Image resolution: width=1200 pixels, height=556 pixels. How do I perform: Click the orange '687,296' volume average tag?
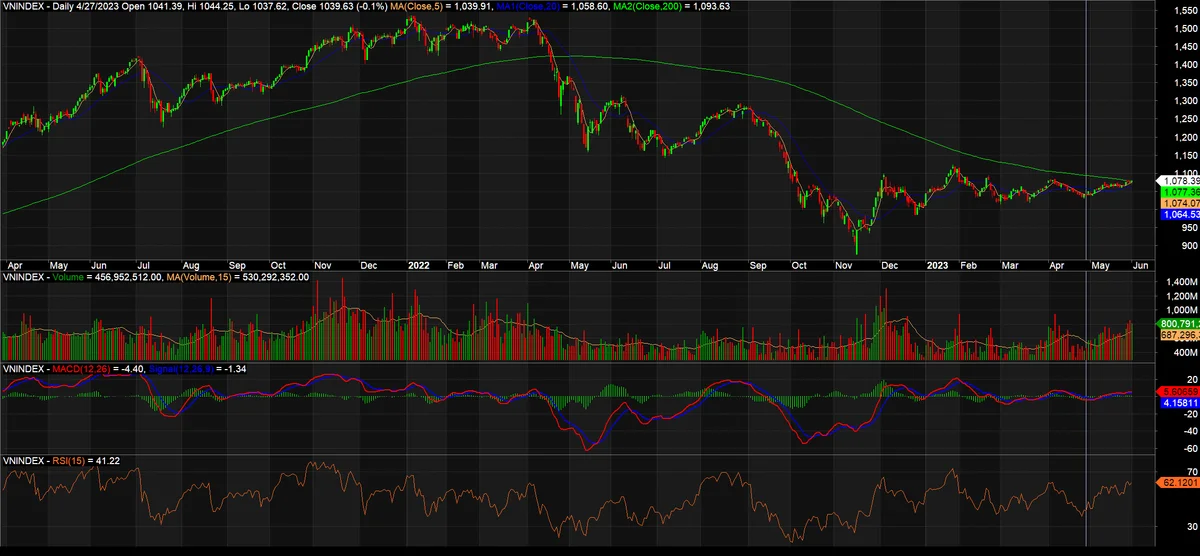(x=1178, y=335)
